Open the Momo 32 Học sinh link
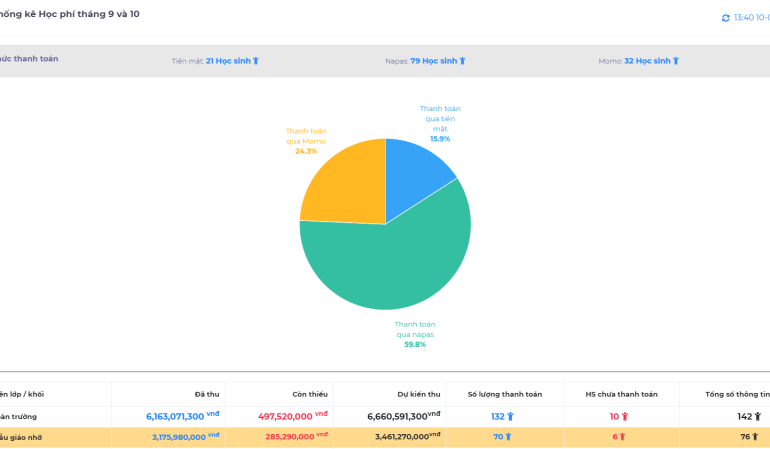The height and width of the screenshot is (449, 770). coord(647,61)
